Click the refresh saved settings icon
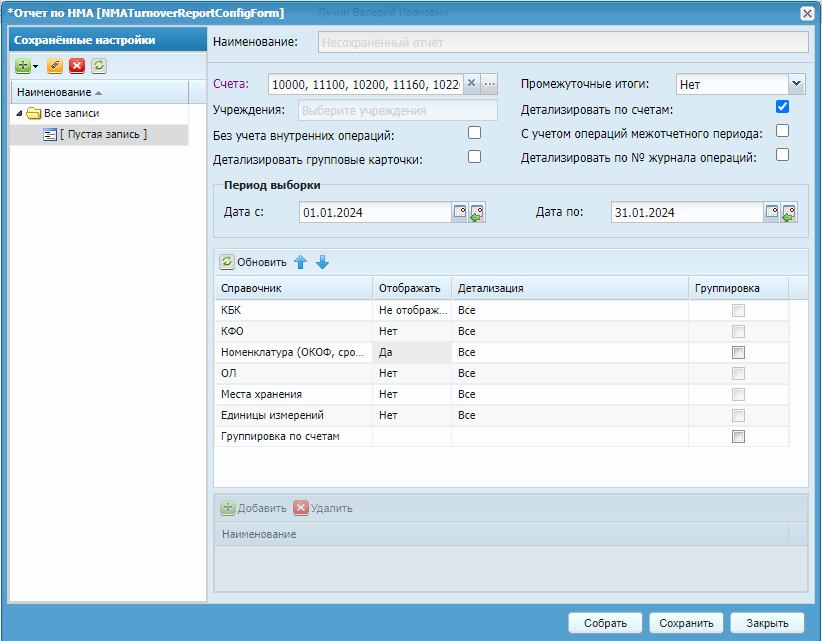 click(x=99, y=66)
